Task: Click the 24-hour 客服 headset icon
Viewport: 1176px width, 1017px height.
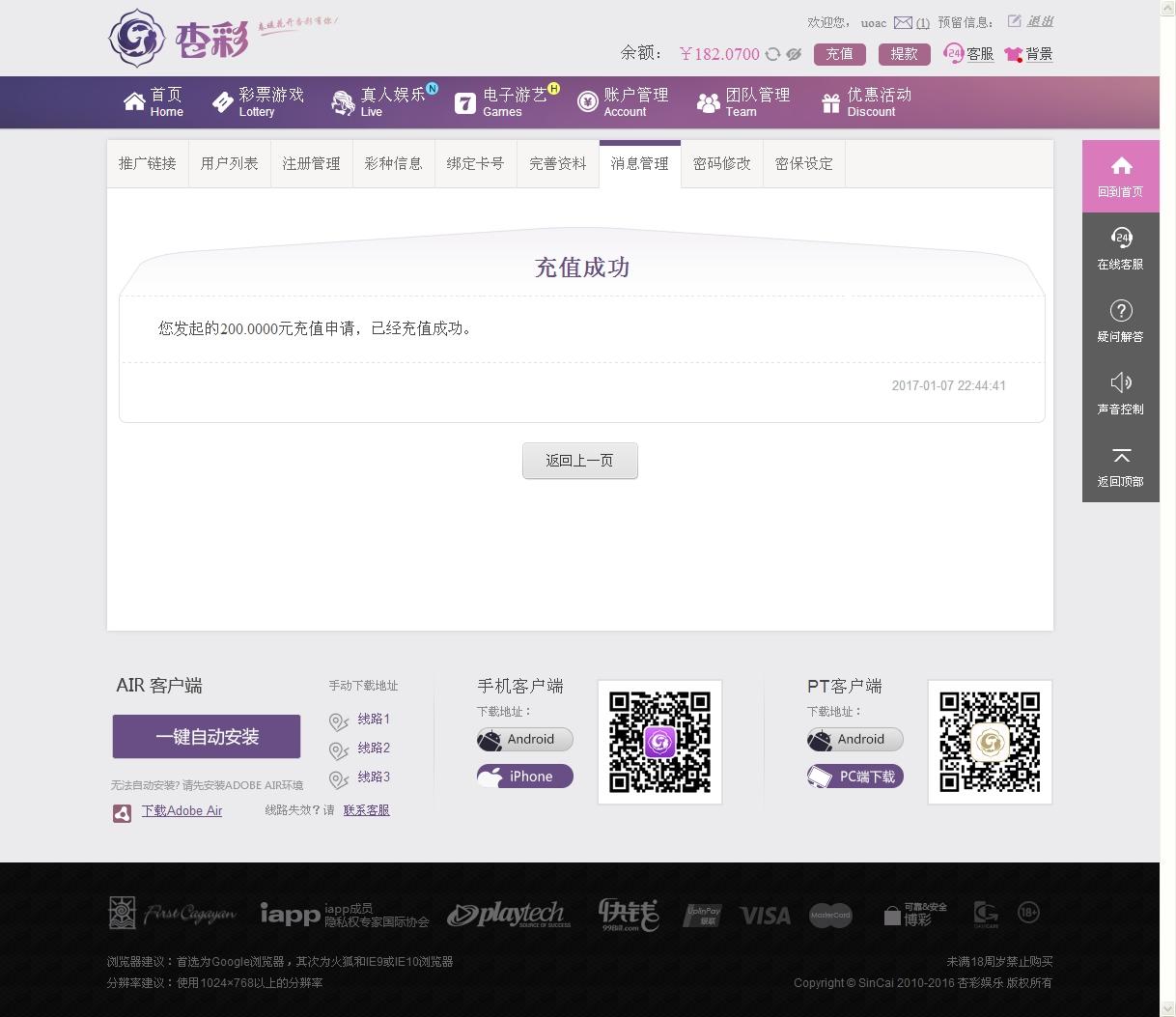Action: pyautogui.click(x=954, y=54)
